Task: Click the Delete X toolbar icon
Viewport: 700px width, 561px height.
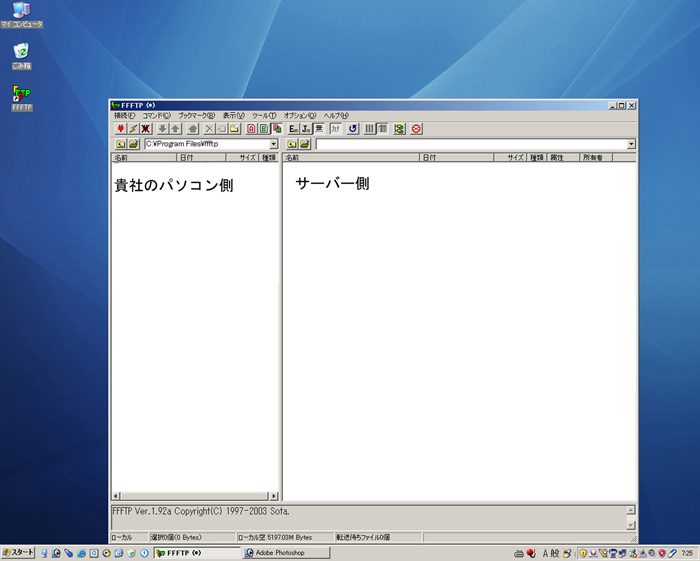Action: pos(209,129)
